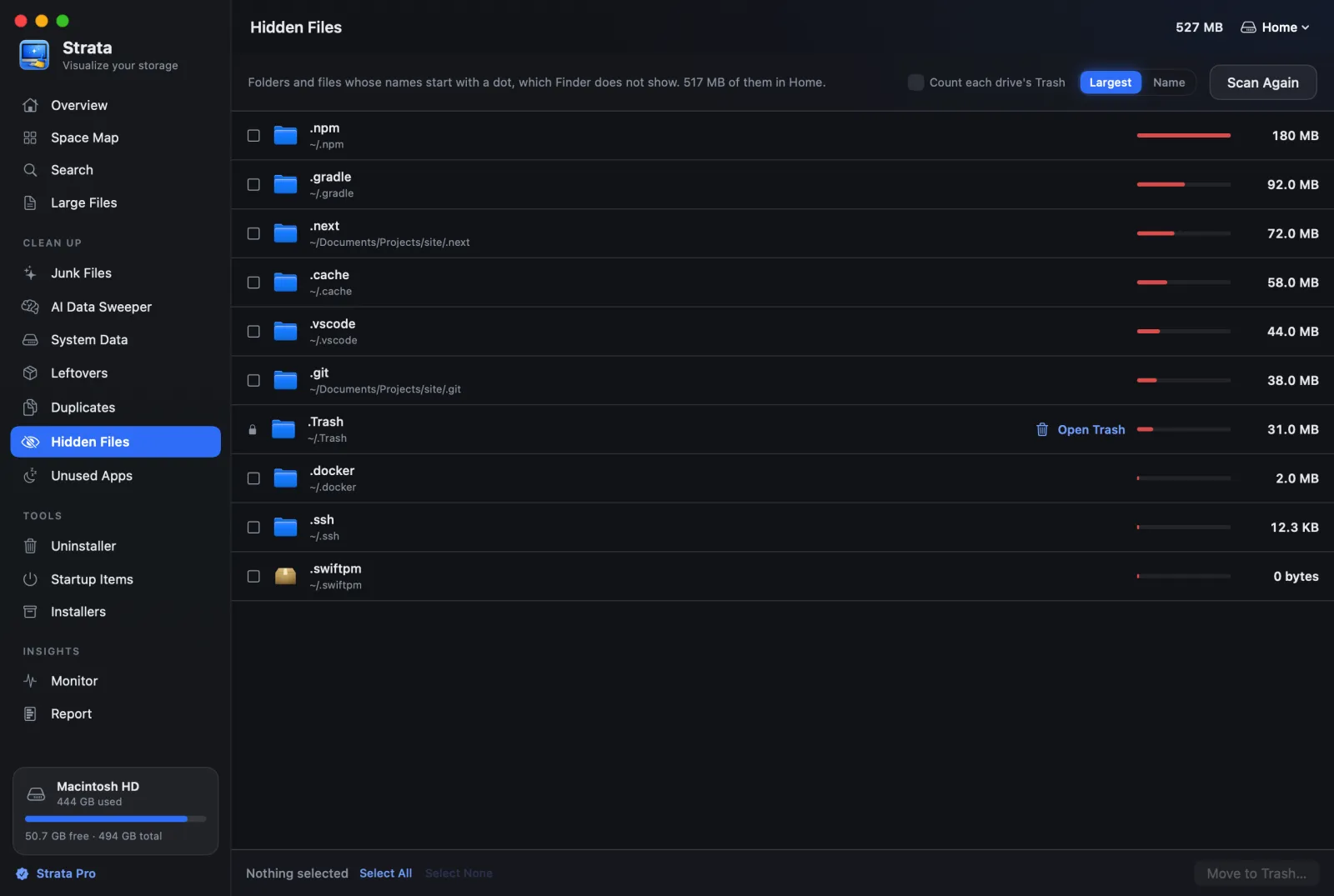This screenshot has height=896, width=1334.
Task: Click the AI Data Sweeper brain icon
Action: pos(30,307)
